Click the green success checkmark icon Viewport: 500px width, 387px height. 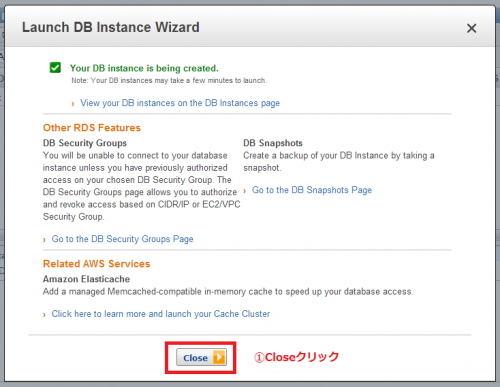pos(55,67)
